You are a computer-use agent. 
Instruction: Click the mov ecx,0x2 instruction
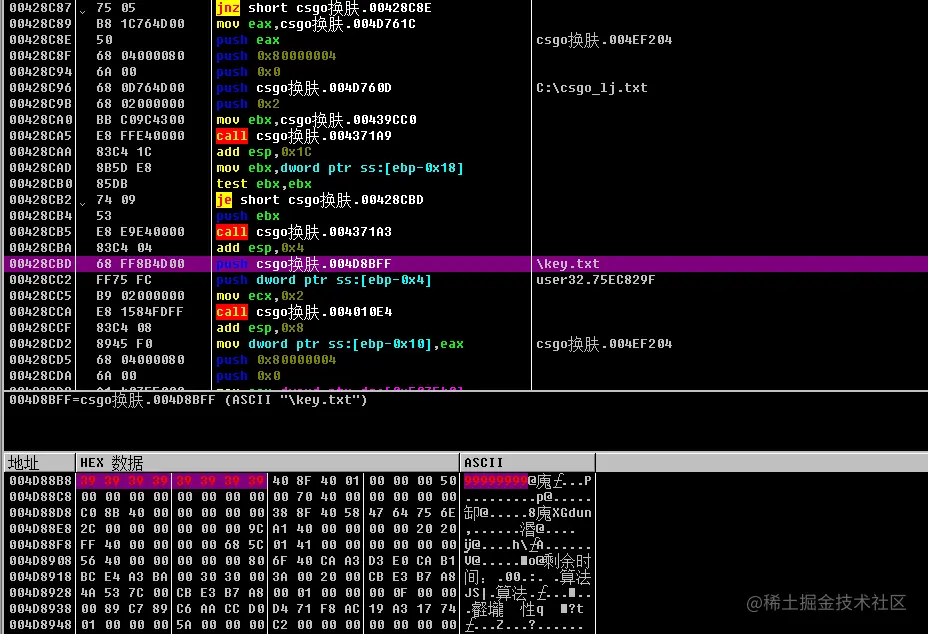click(260, 295)
